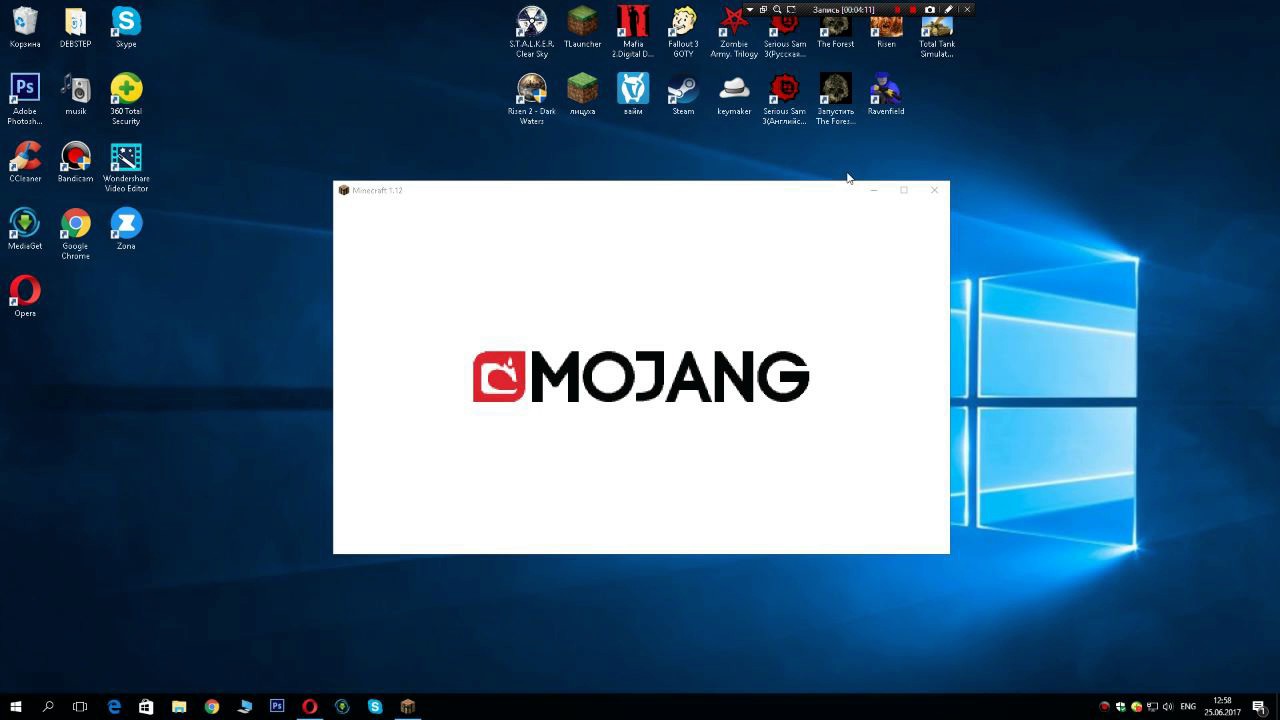The image size is (1280, 720).
Task: Open the keymaker hat icon
Action: [734, 94]
